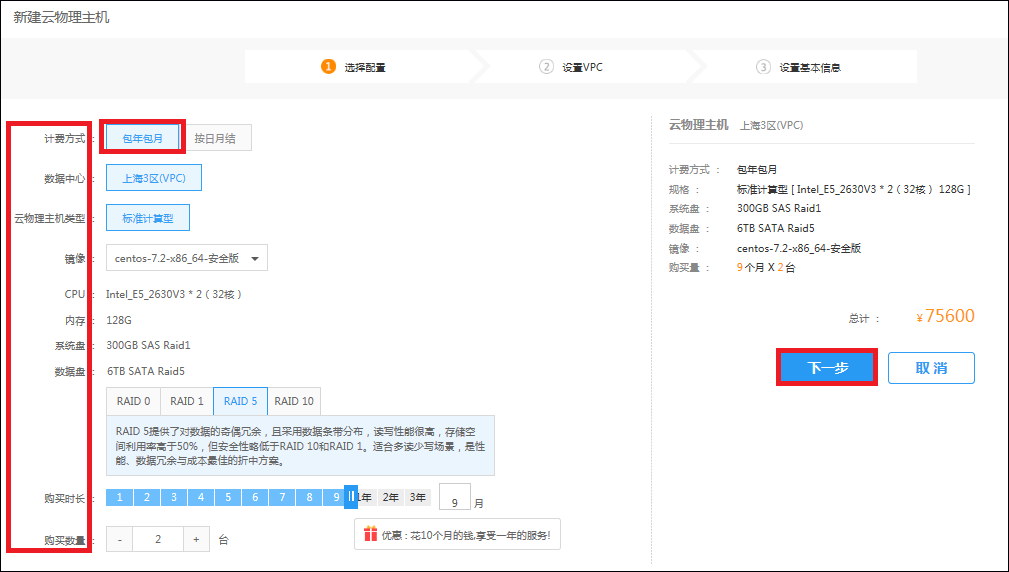The width and height of the screenshot is (1009, 572).
Task: Select 包年包月 billing method
Action: (x=143, y=138)
